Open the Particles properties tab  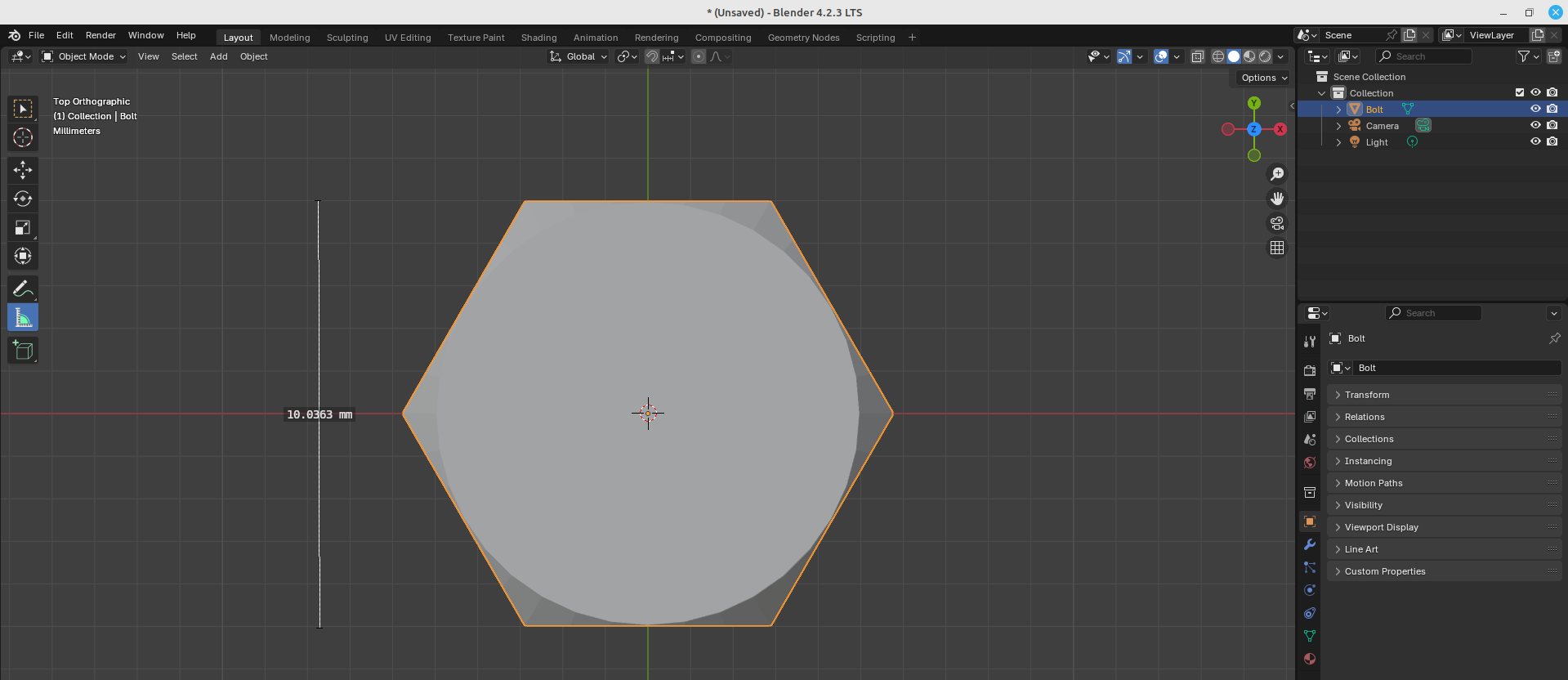pyautogui.click(x=1310, y=567)
